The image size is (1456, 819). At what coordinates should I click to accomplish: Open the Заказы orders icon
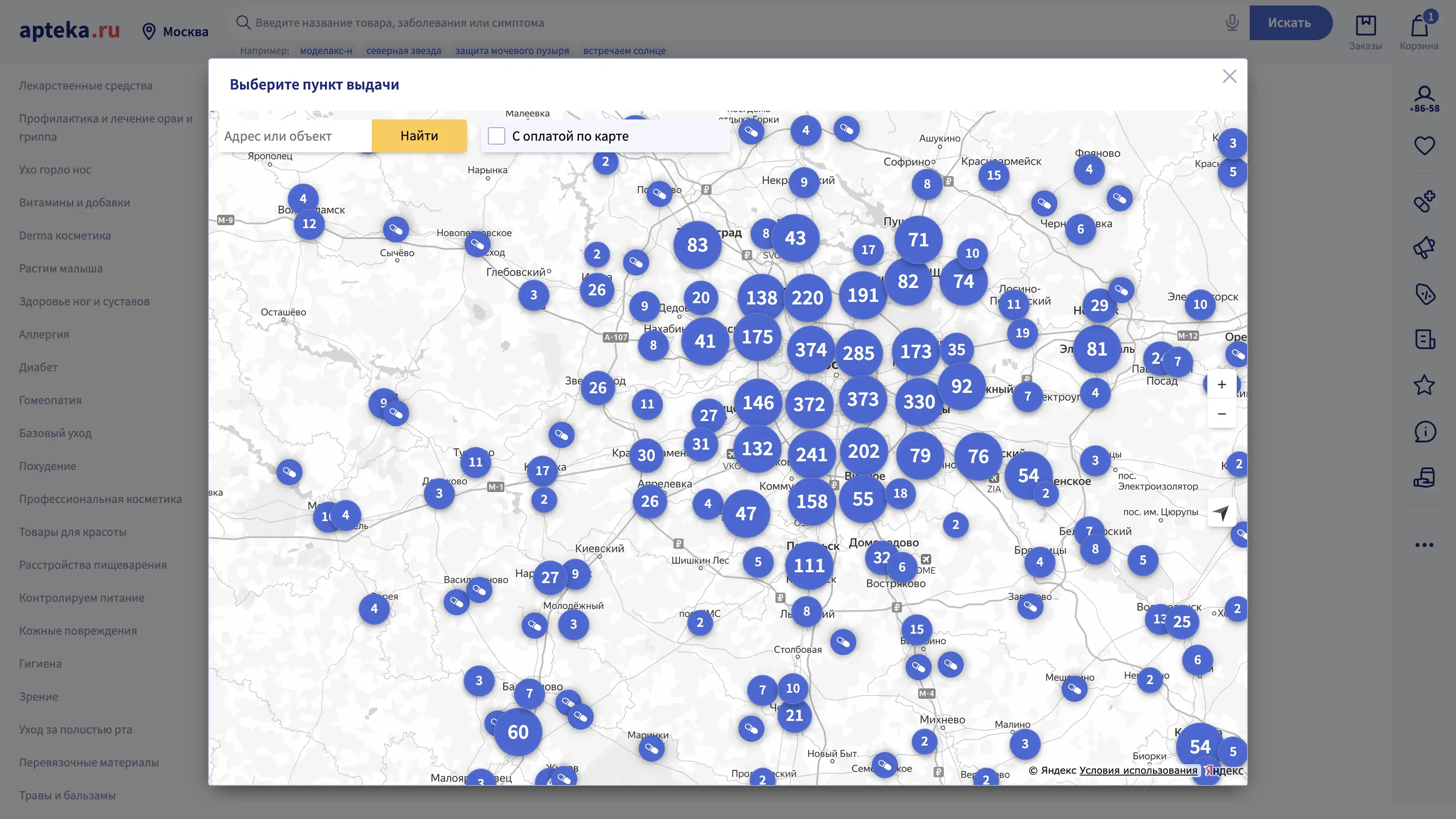pos(1365,32)
